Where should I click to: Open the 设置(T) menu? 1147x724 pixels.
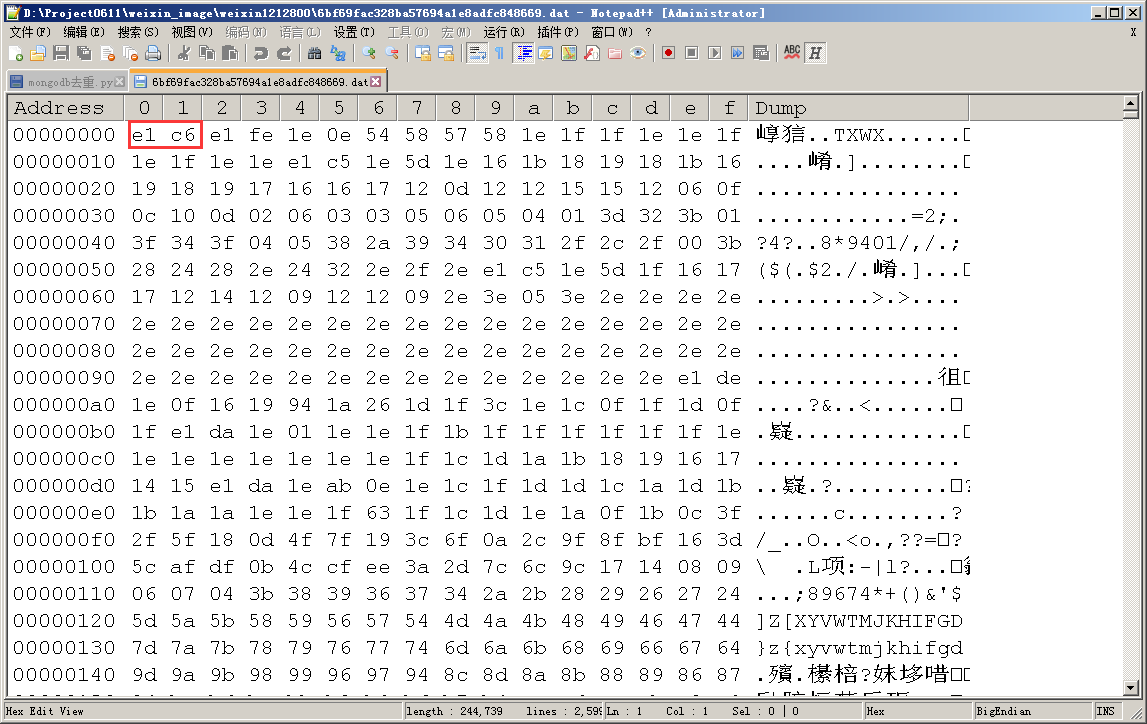[354, 32]
